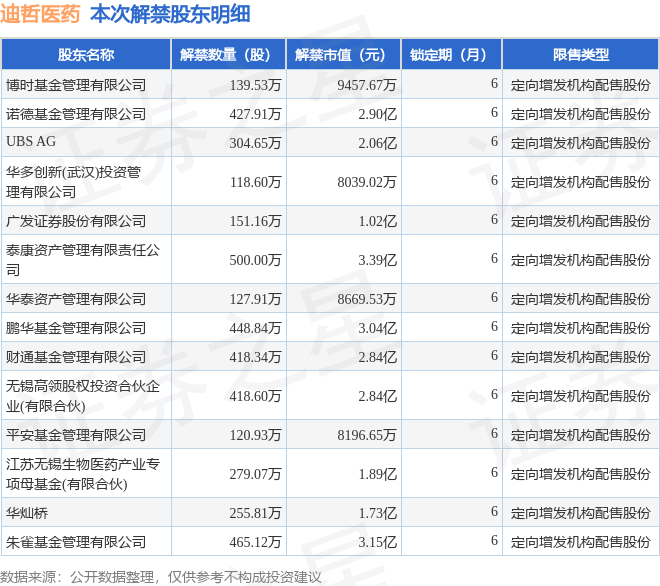Image resolution: width=660 pixels, height=586 pixels.
Task: Click the 9457.67万 market value
Action: (x=367, y=85)
